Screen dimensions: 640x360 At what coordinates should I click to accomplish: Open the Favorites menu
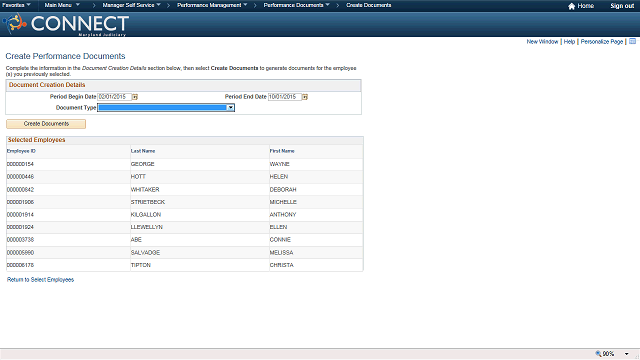(16, 5)
